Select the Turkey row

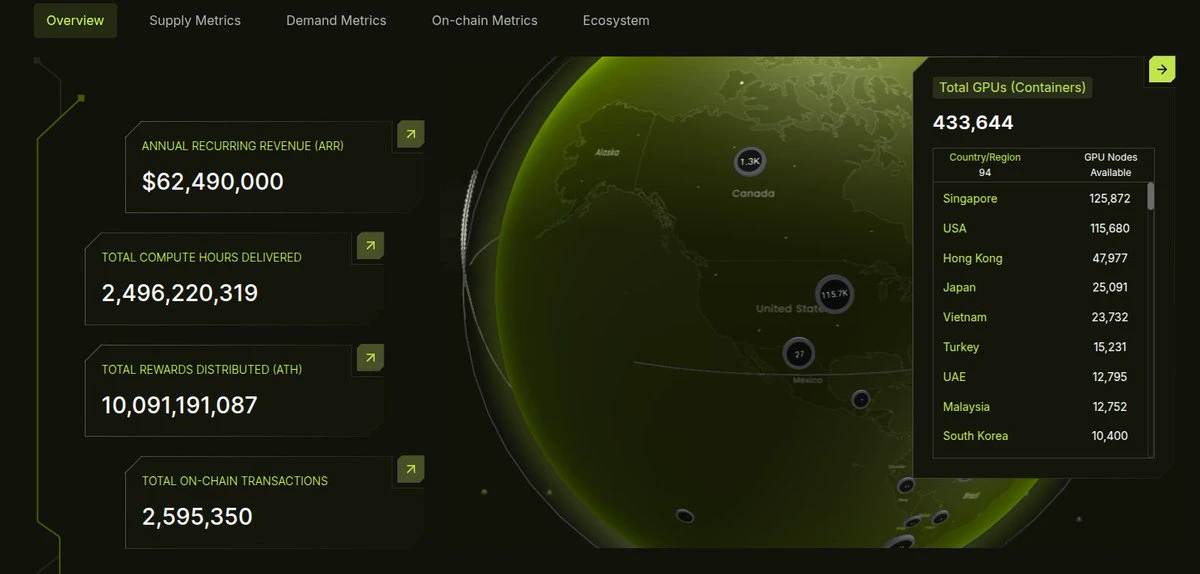pos(1039,347)
